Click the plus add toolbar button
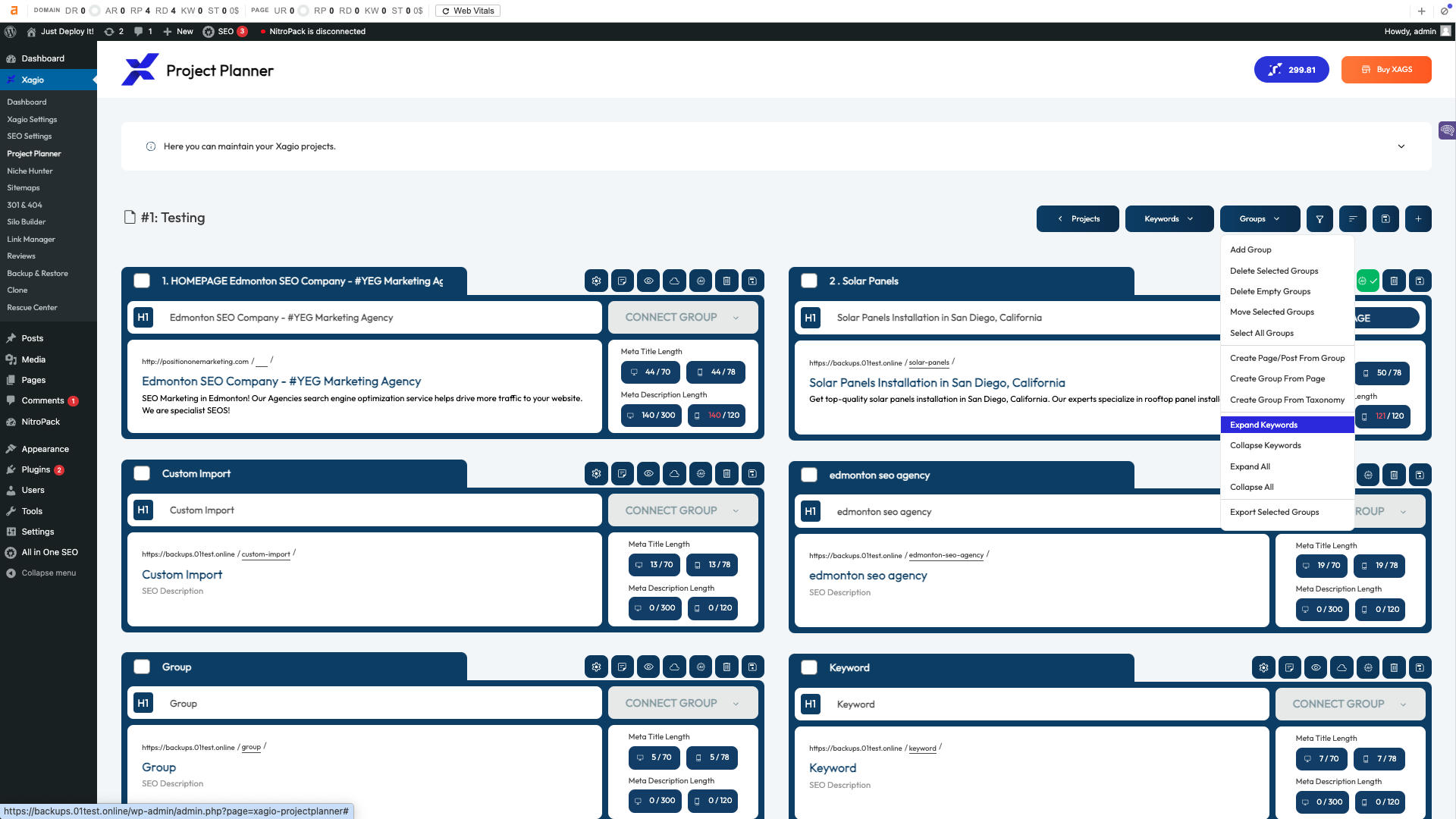The image size is (1456, 819). coord(1418,218)
